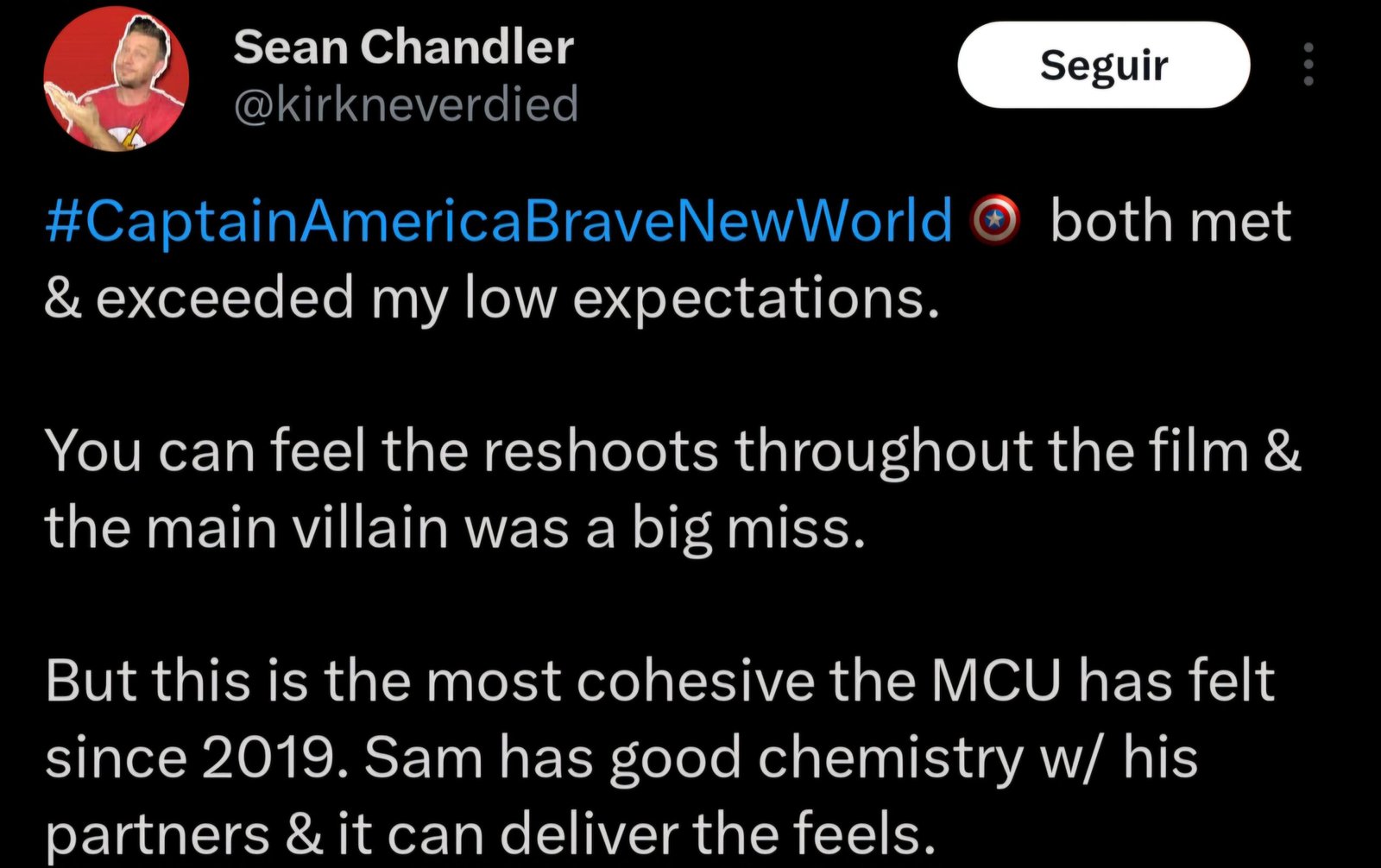Click the line starting "You can feel the reshoots"
Image resolution: width=1381 pixels, height=868 pixels.
pos(673,451)
